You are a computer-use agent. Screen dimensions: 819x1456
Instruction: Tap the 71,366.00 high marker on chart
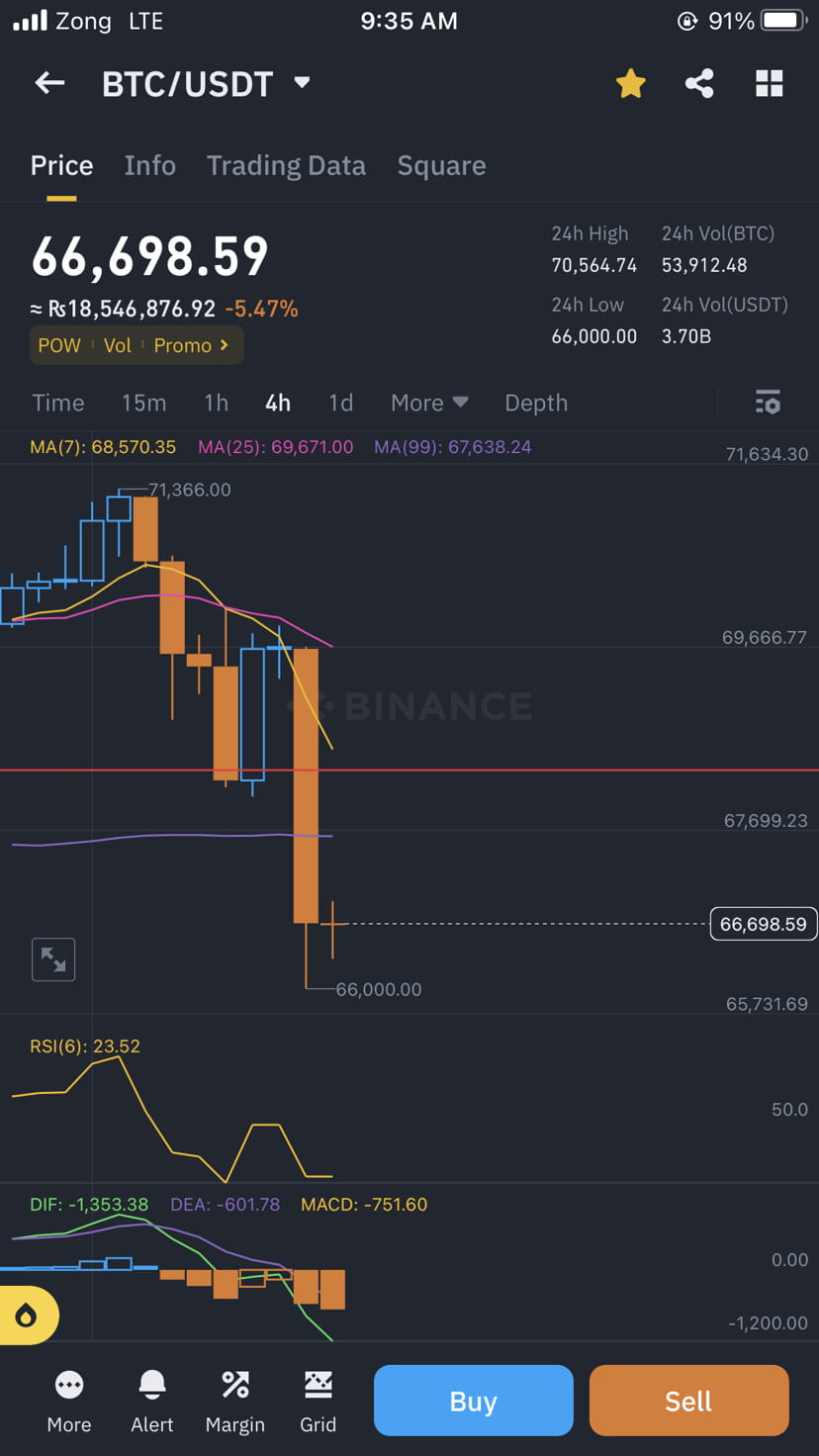coord(189,490)
